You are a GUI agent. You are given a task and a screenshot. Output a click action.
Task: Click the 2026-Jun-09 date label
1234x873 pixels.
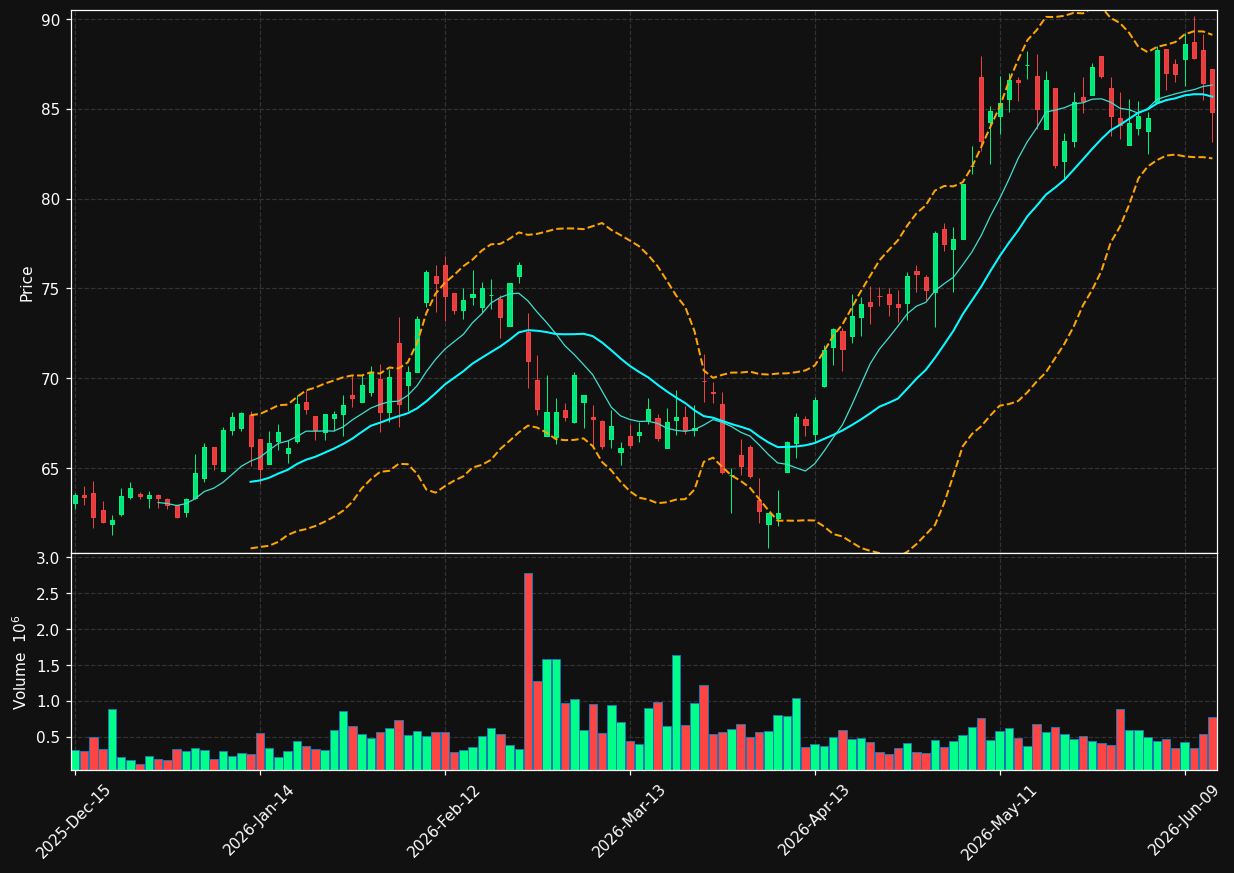[x=1185, y=820]
